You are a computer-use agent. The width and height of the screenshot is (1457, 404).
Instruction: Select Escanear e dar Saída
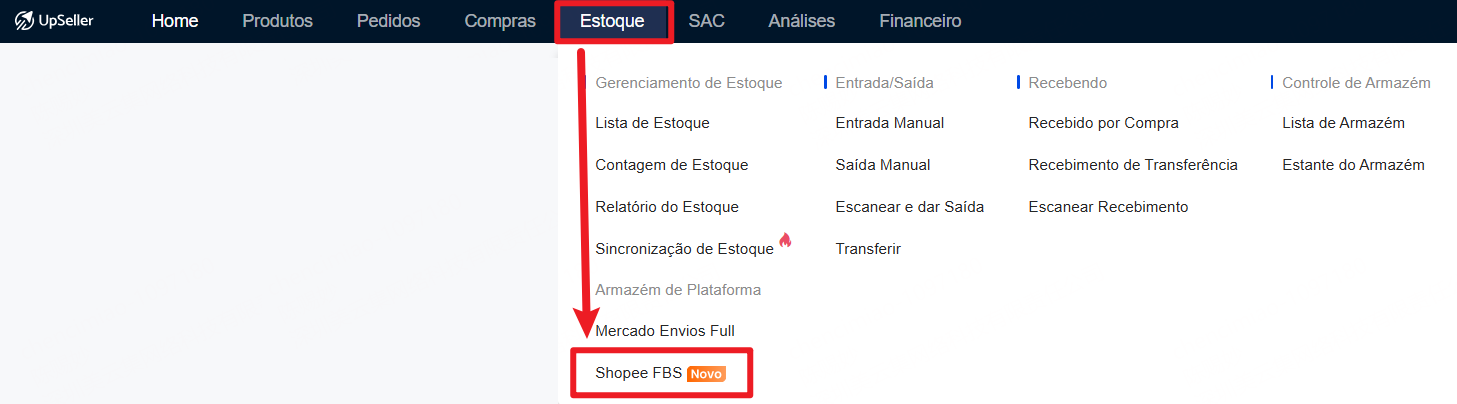point(910,207)
